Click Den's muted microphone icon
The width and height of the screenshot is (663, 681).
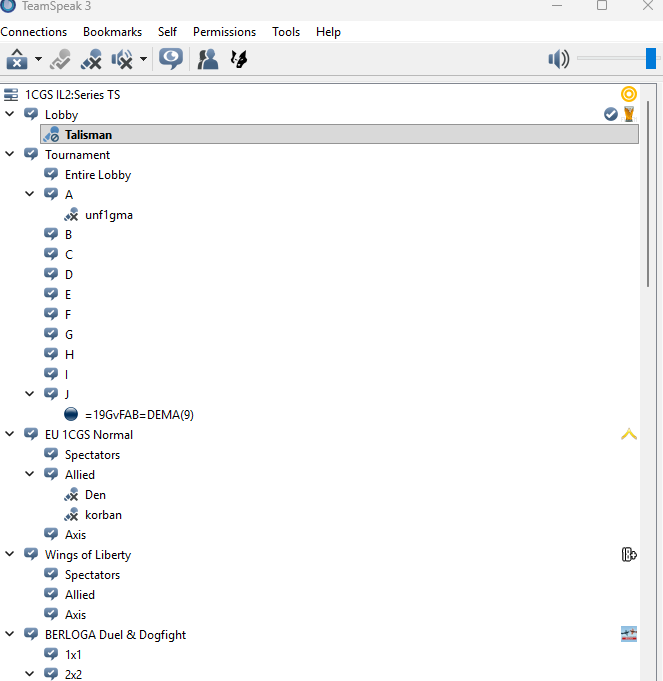point(72,495)
